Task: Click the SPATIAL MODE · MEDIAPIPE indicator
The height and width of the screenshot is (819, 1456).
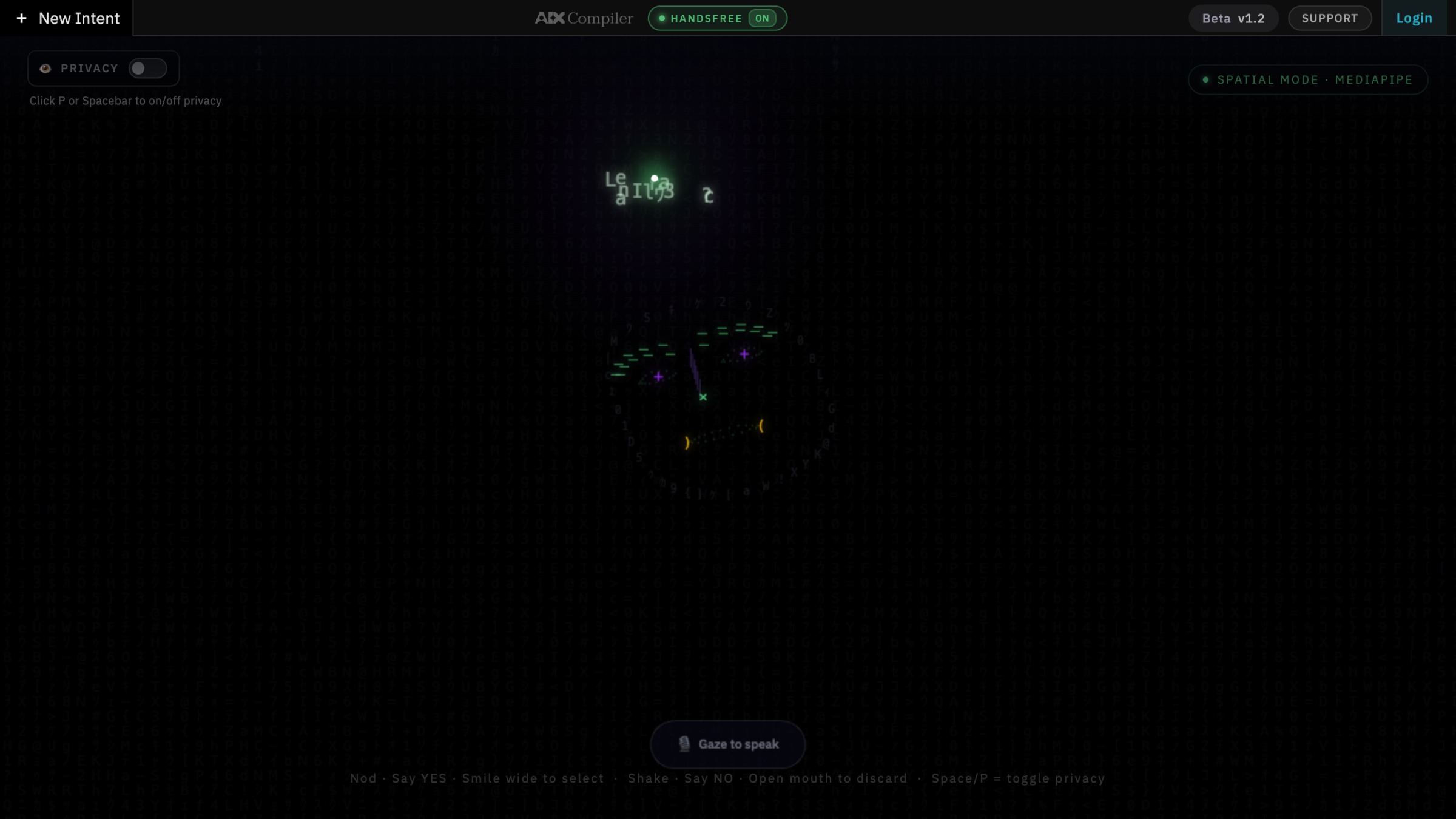Action: click(1308, 79)
